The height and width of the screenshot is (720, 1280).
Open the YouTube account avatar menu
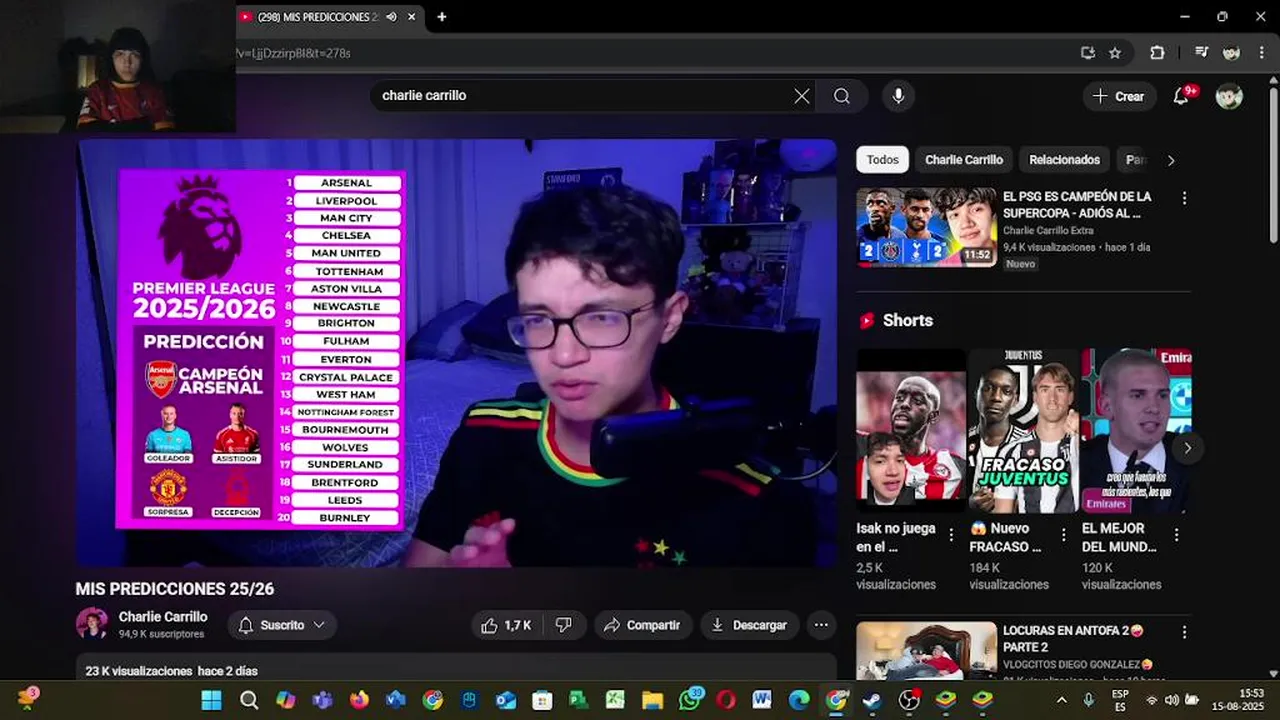click(1229, 96)
